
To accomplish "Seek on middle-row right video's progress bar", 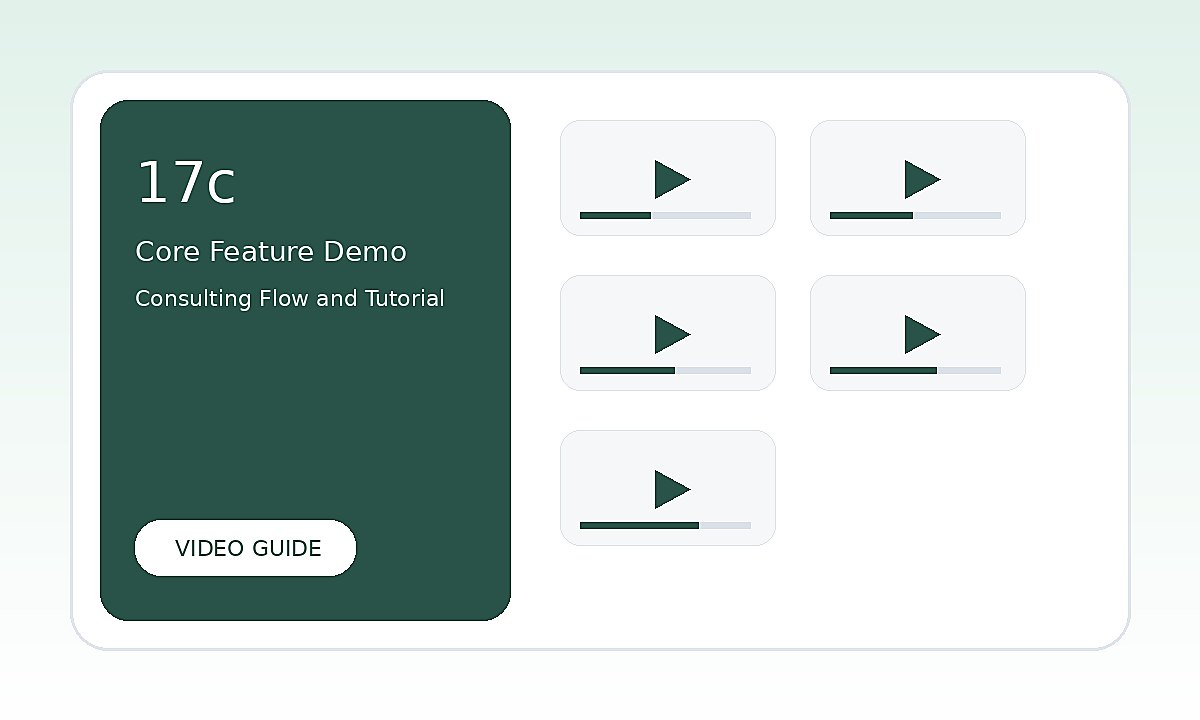I will click(x=915, y=370).
